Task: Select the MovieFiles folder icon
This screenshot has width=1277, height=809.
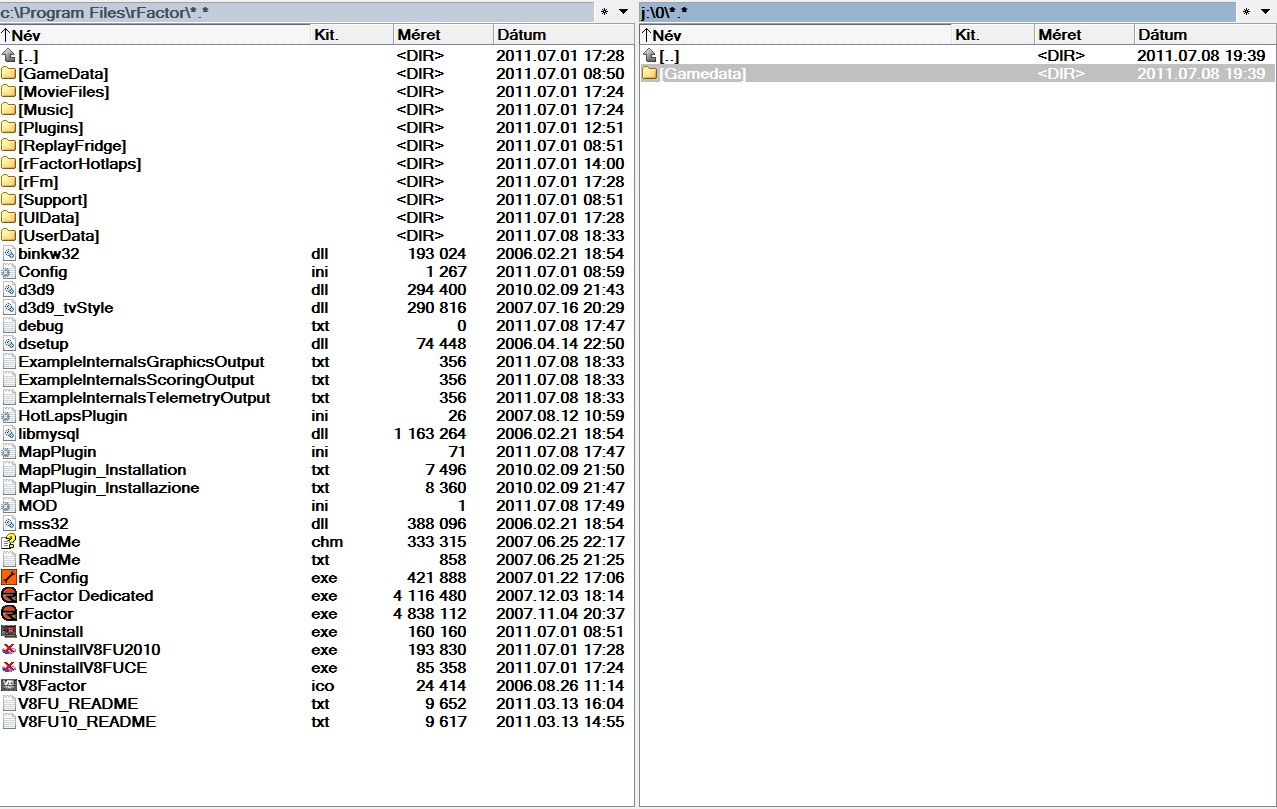Action: point(9,92)
